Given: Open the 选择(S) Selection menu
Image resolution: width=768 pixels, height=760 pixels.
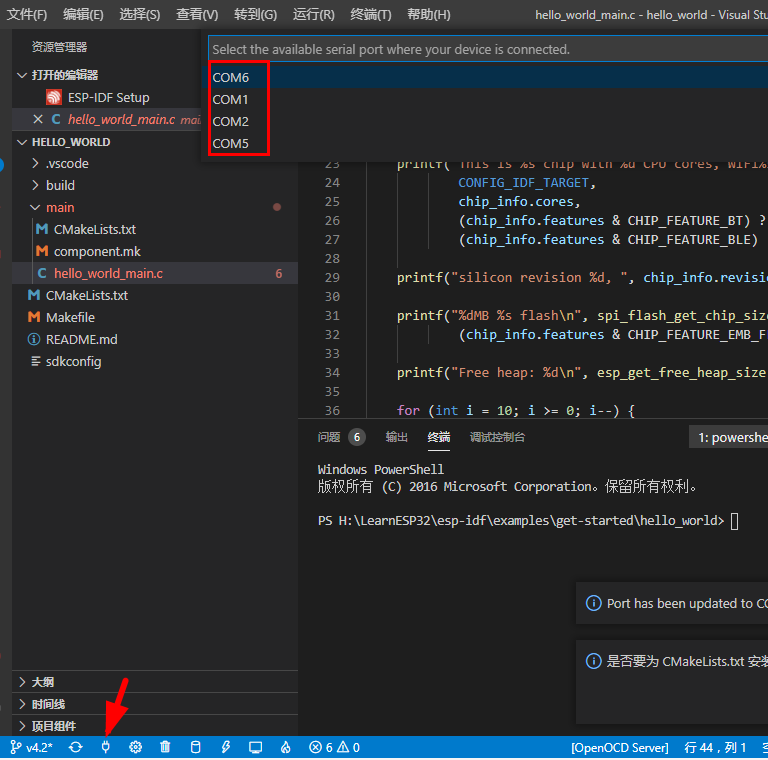Looking at the screenshot, I should (140, 15).
